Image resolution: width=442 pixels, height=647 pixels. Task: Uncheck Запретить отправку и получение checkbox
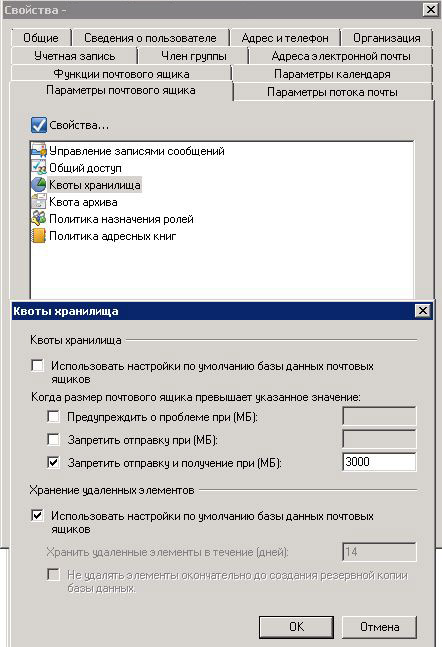click(54, 463)
